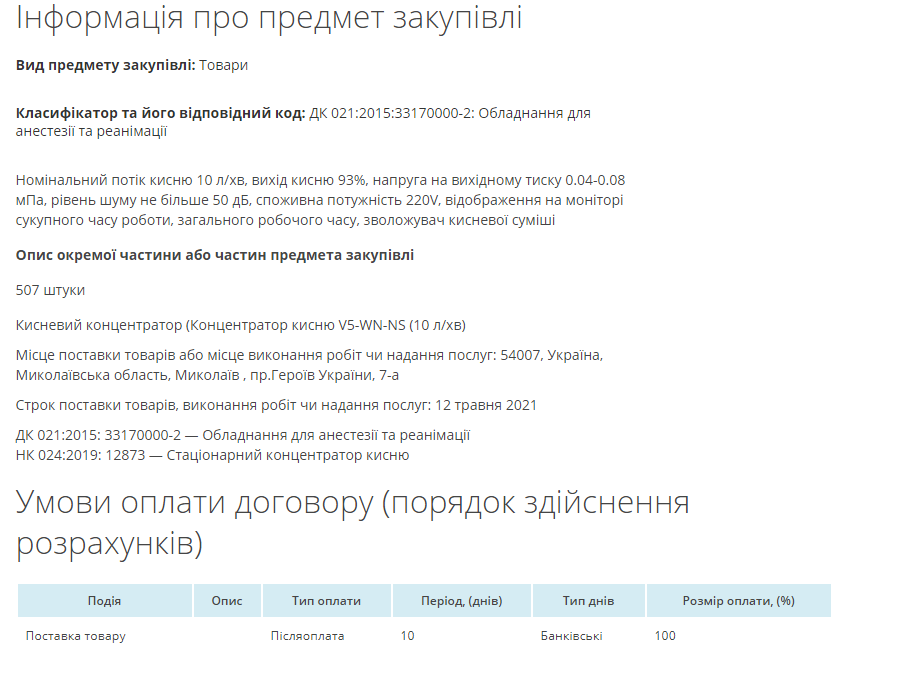Click the 'Класифікатор та його відповідний код' label
This screenshot has width=905, height=676.
click(x=160, y=113)
